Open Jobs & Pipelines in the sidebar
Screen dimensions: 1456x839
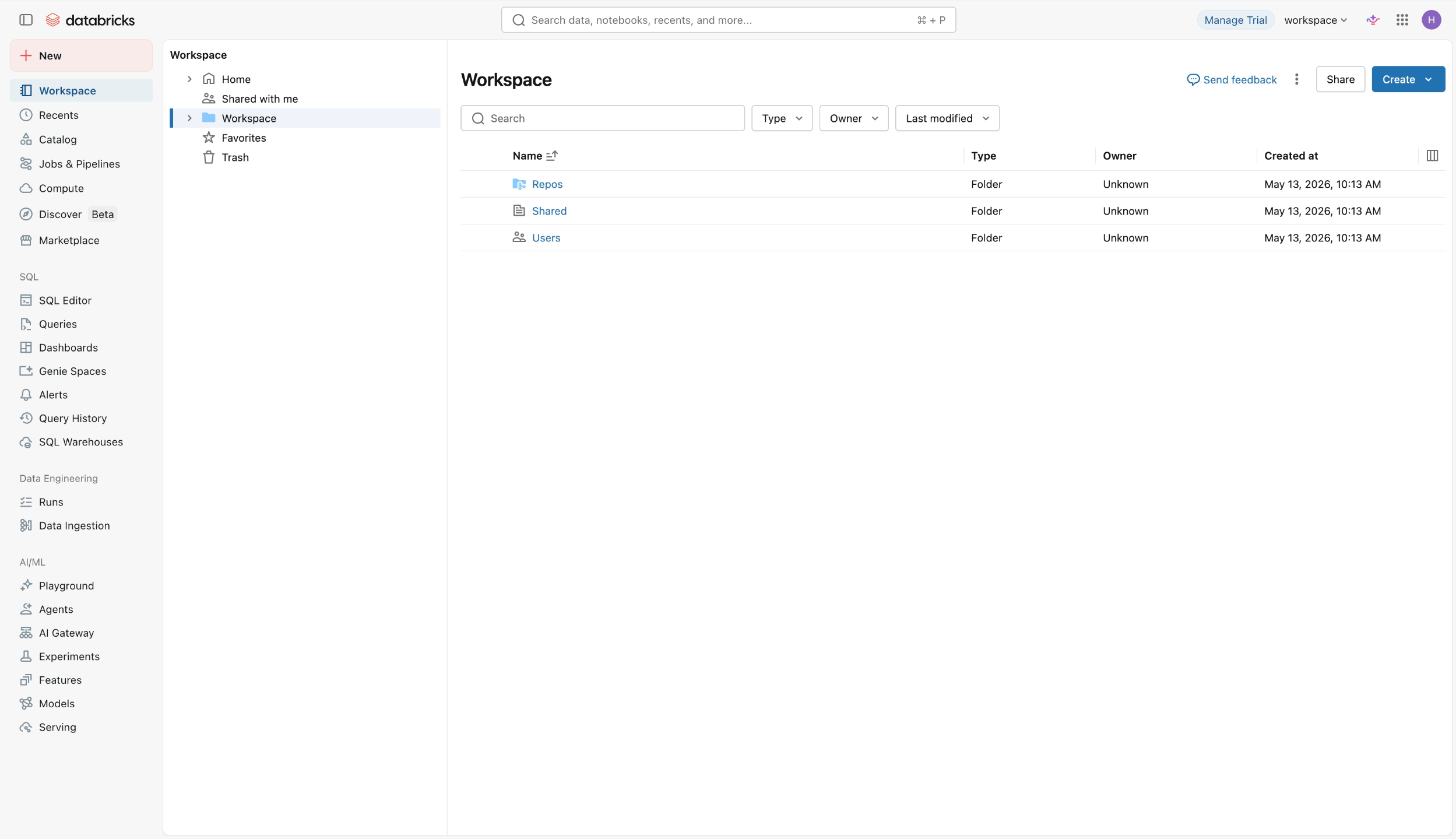81,164
